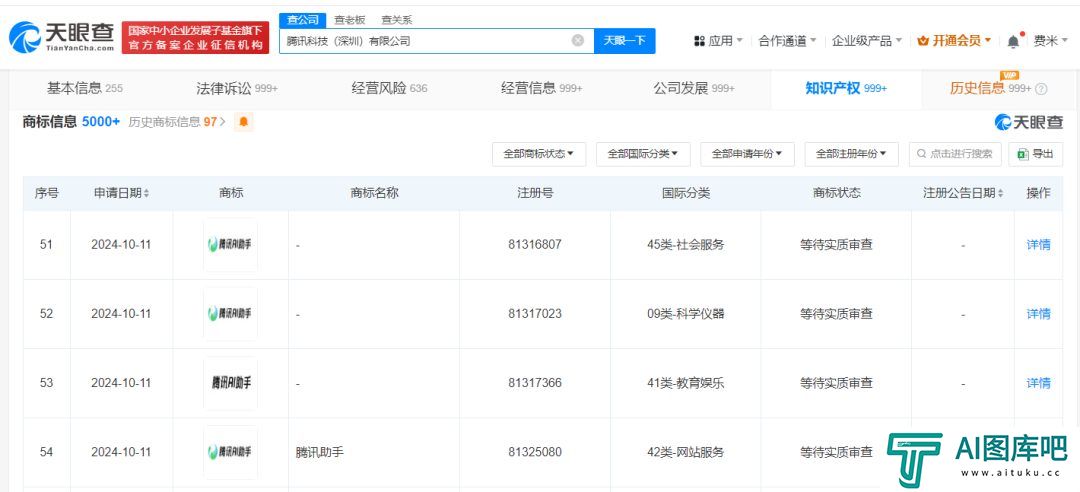
Task: Switch to the 基本信息 tab
Action: click(85, 88)
